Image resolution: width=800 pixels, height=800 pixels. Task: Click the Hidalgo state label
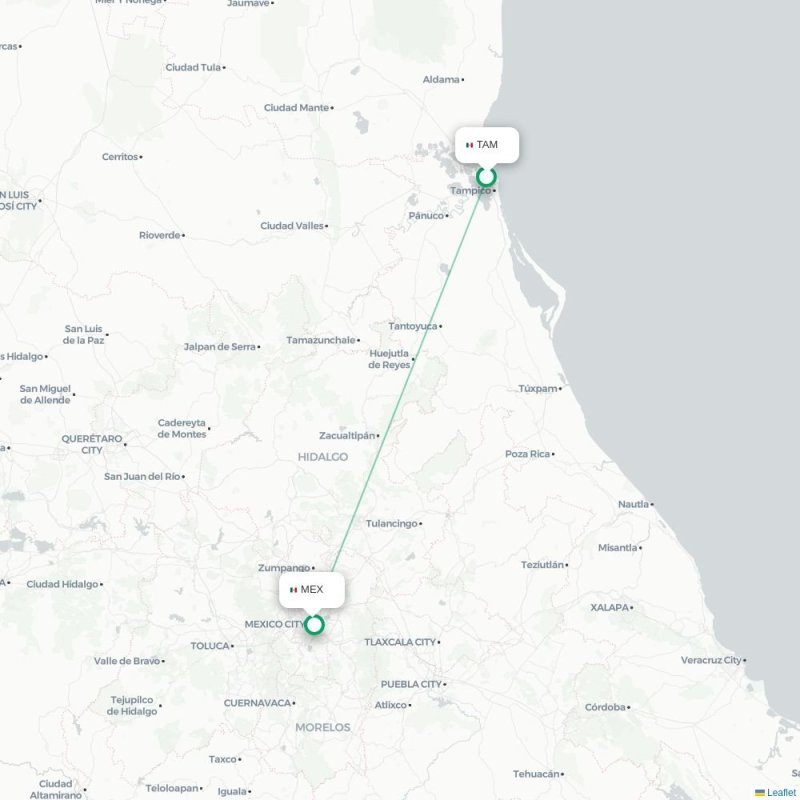(x=322, y=457)
